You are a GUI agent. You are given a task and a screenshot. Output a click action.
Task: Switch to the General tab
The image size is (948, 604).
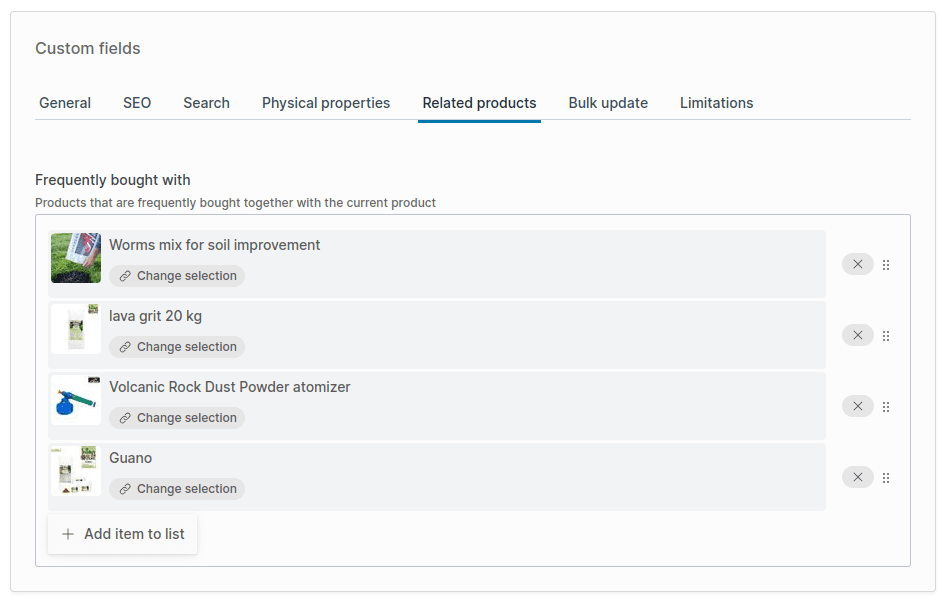(65, 103)
